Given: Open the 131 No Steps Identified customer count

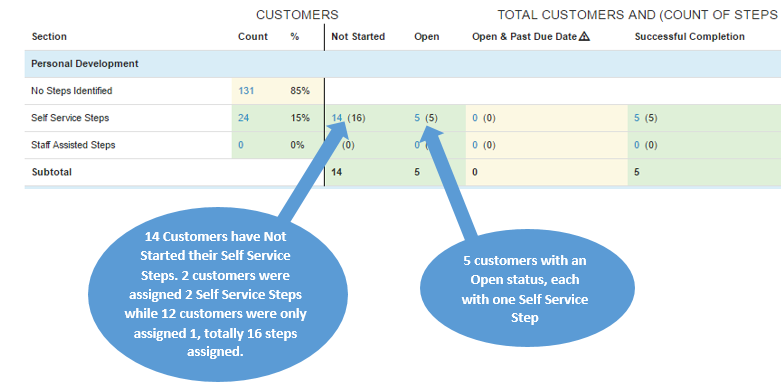Looking at the screenshot, I should click(246, 91).
